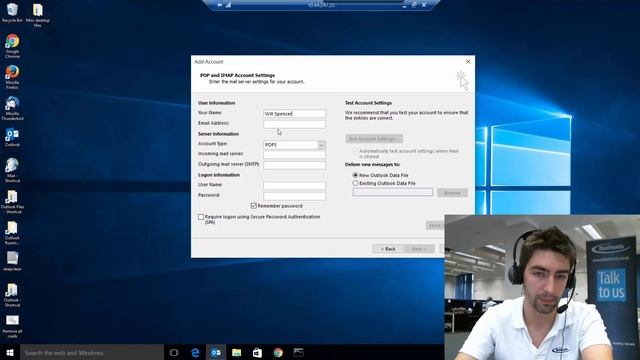Open the Outlook desktop icon
This screenshot has width=640, height=360.
point(12,137)
